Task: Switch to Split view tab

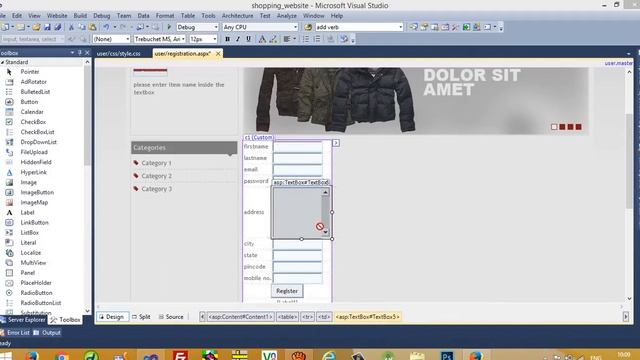Action: [141, 317]
